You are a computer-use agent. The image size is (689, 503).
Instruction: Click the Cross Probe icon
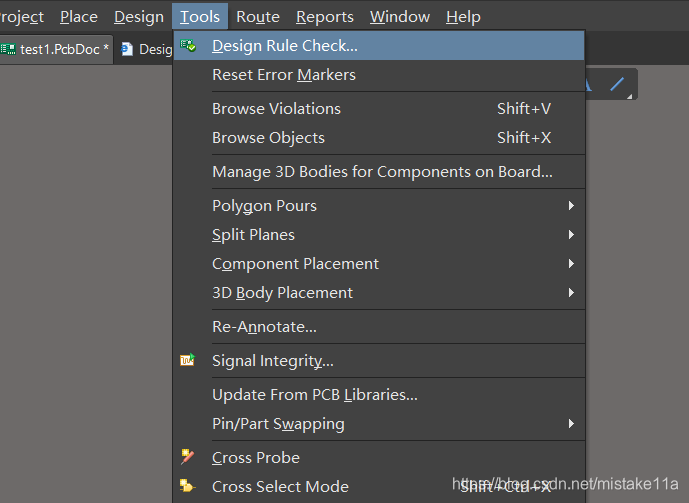click(x=188, y=457)
